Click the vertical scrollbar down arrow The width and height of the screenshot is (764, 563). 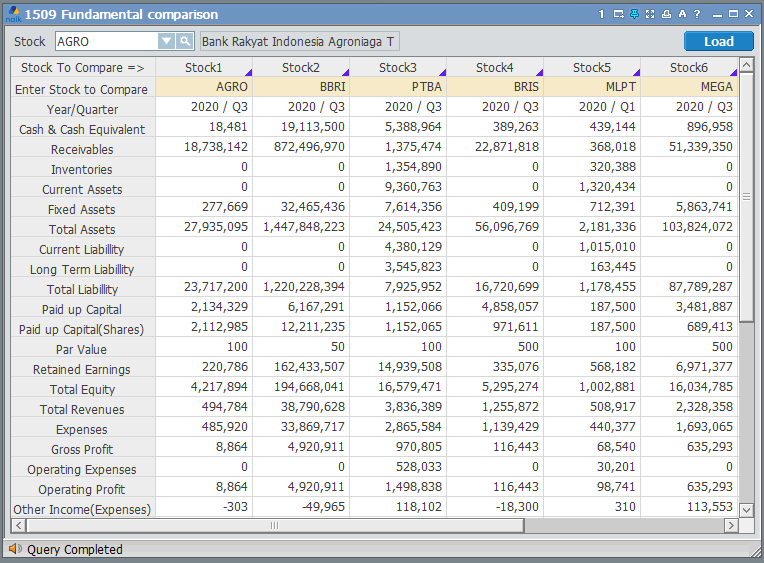(746, 509)
